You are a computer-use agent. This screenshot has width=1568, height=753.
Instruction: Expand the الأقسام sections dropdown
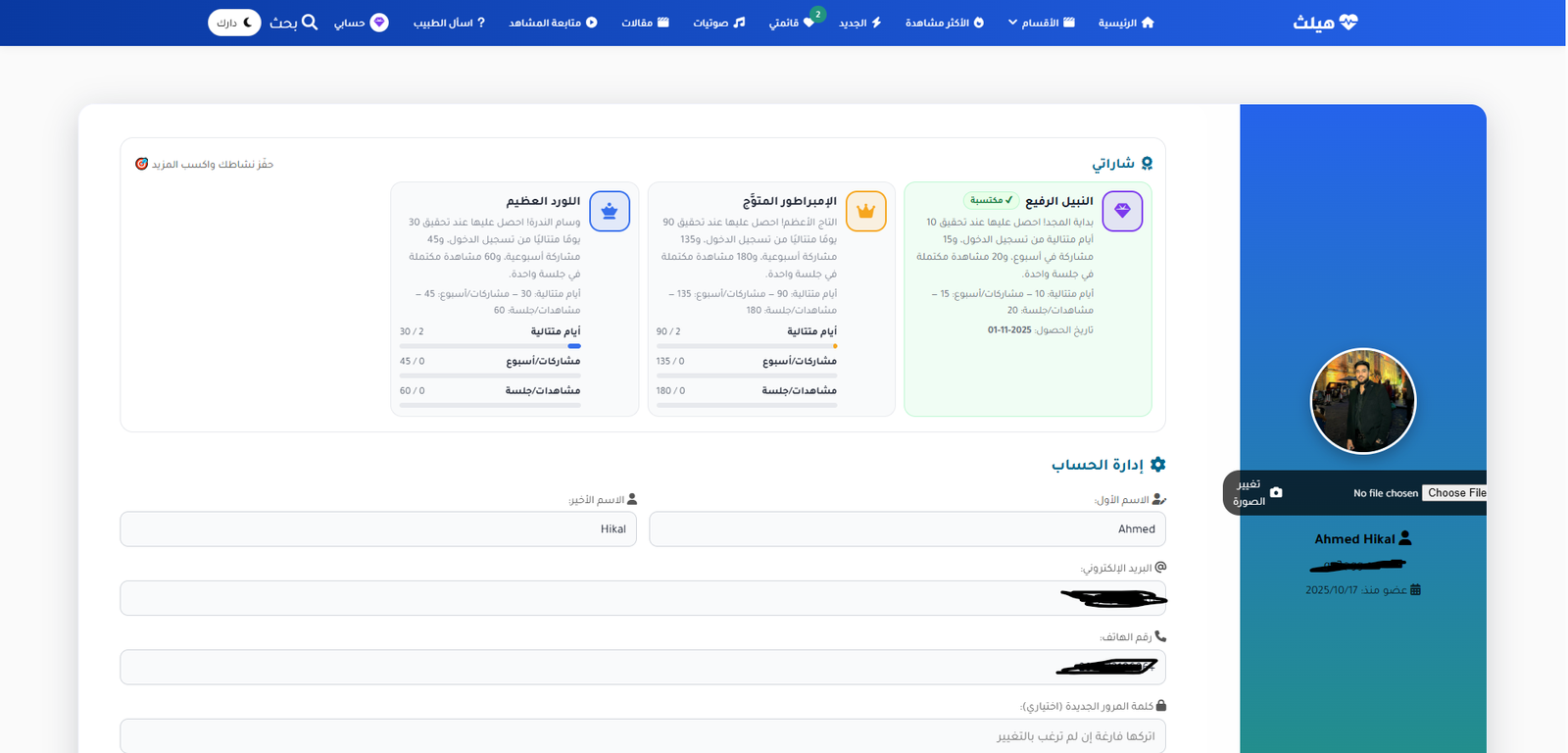tap(1041, 23)
